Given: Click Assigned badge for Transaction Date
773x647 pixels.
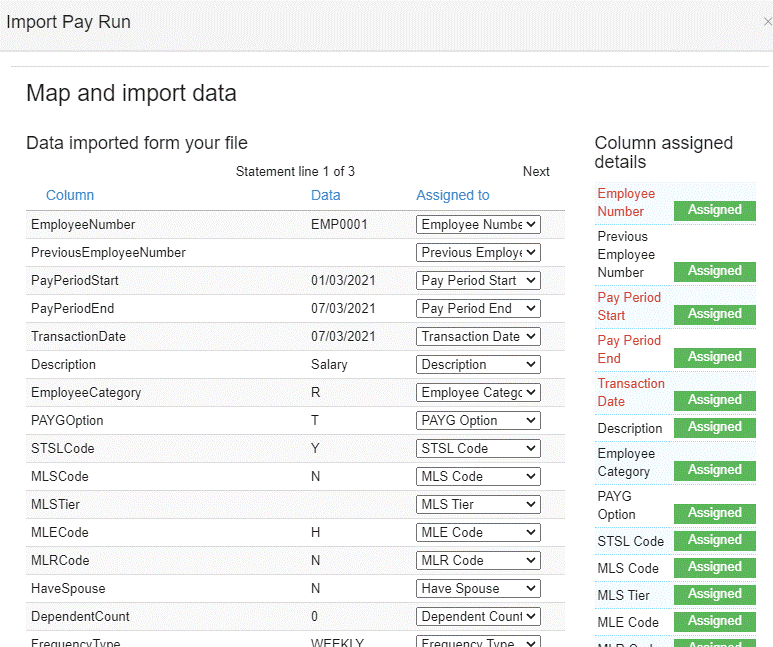Looking at the screenshot, I should [x=714, y=400].
